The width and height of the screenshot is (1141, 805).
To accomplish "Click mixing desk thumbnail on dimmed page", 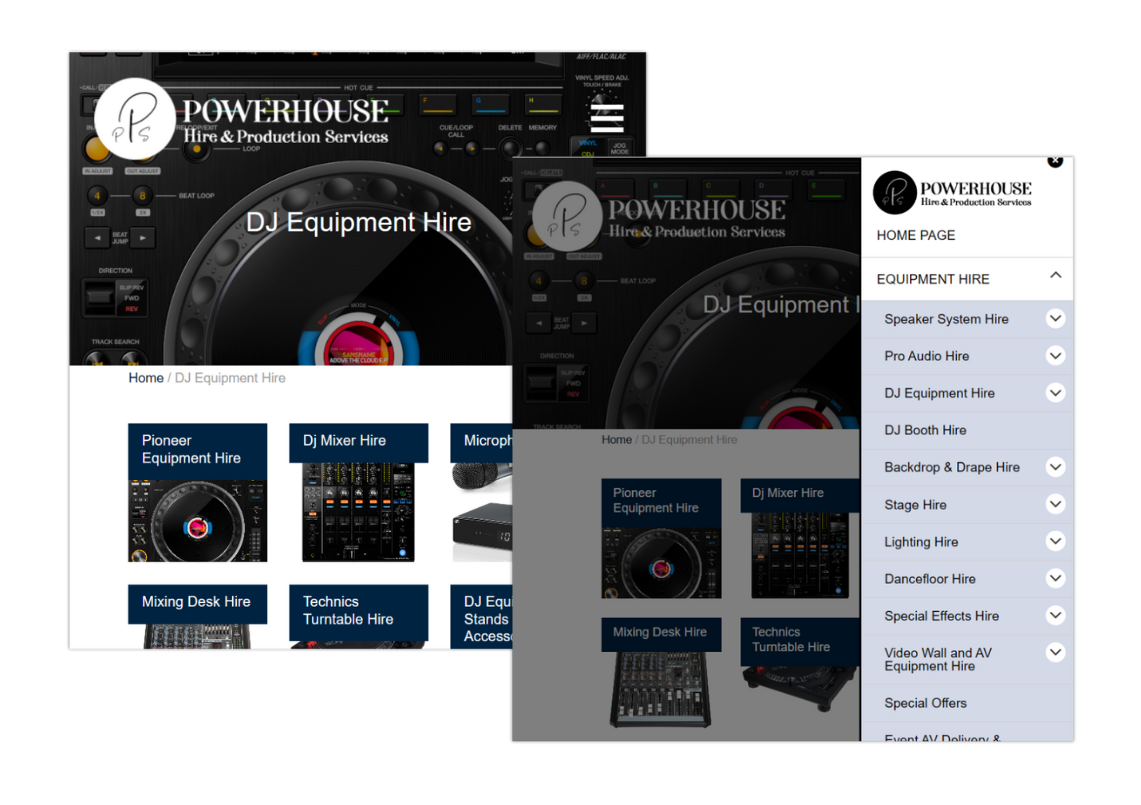I will 661,689.
